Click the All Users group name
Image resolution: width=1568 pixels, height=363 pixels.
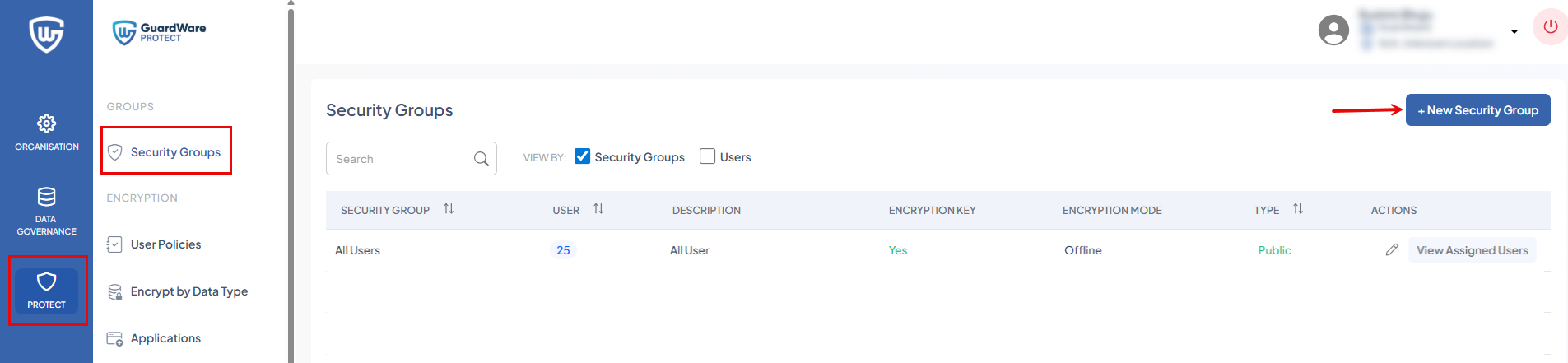click(357, 250)
